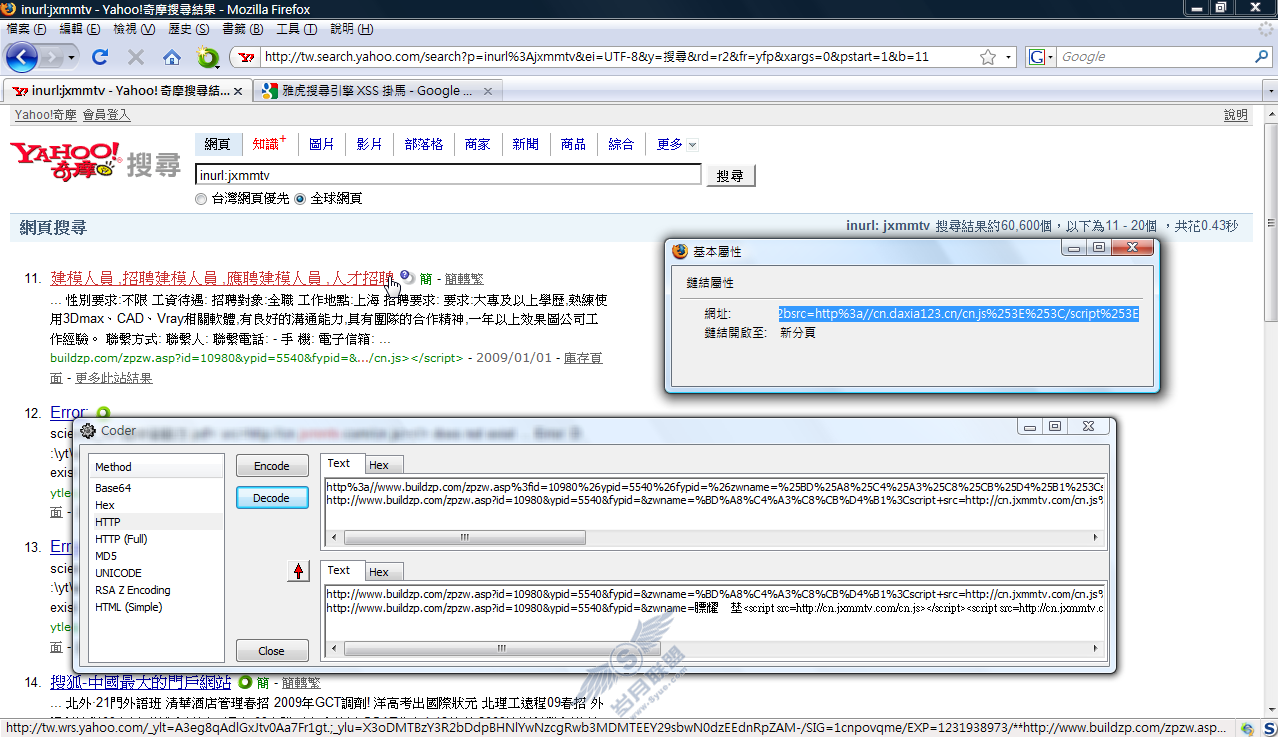
Task: Click the 說明 help link at right
Action: tap(1236, 115)
